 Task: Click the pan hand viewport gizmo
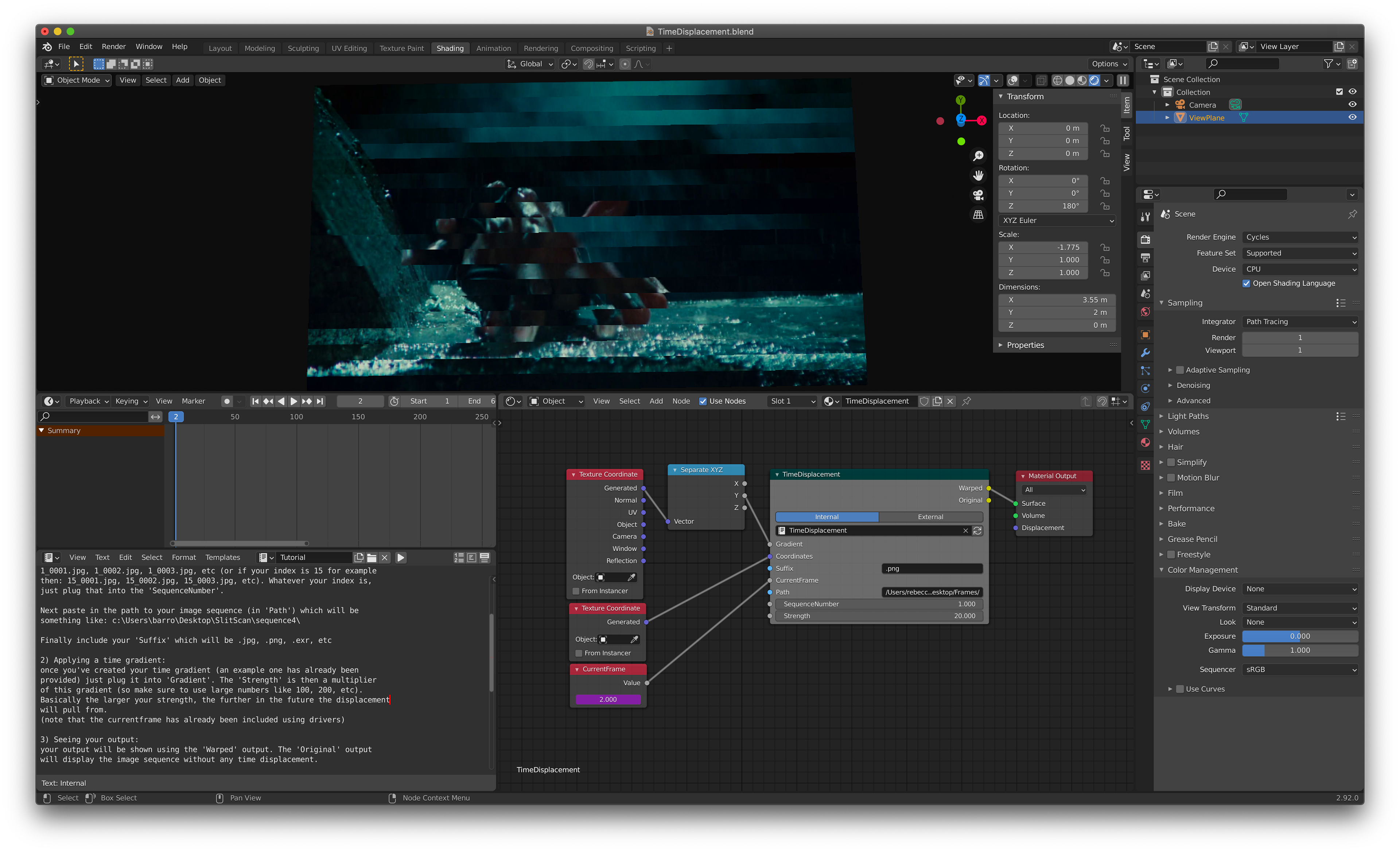[978, 176]
